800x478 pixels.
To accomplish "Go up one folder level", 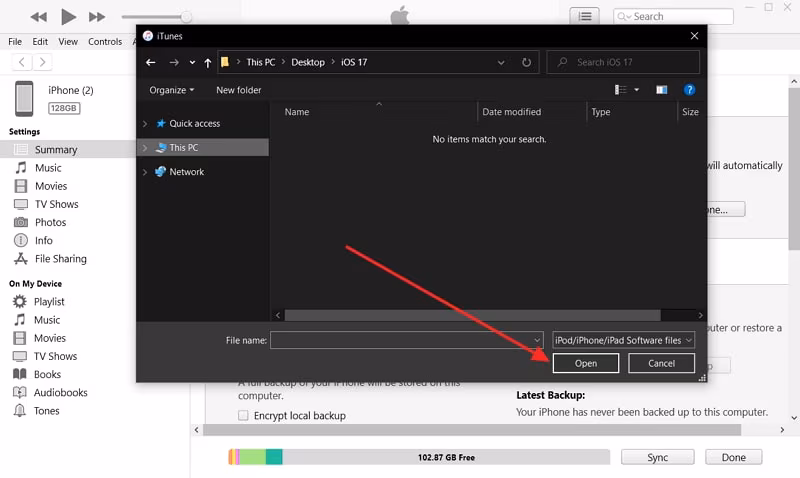I will pyautogui.click(x=208, y=63).
